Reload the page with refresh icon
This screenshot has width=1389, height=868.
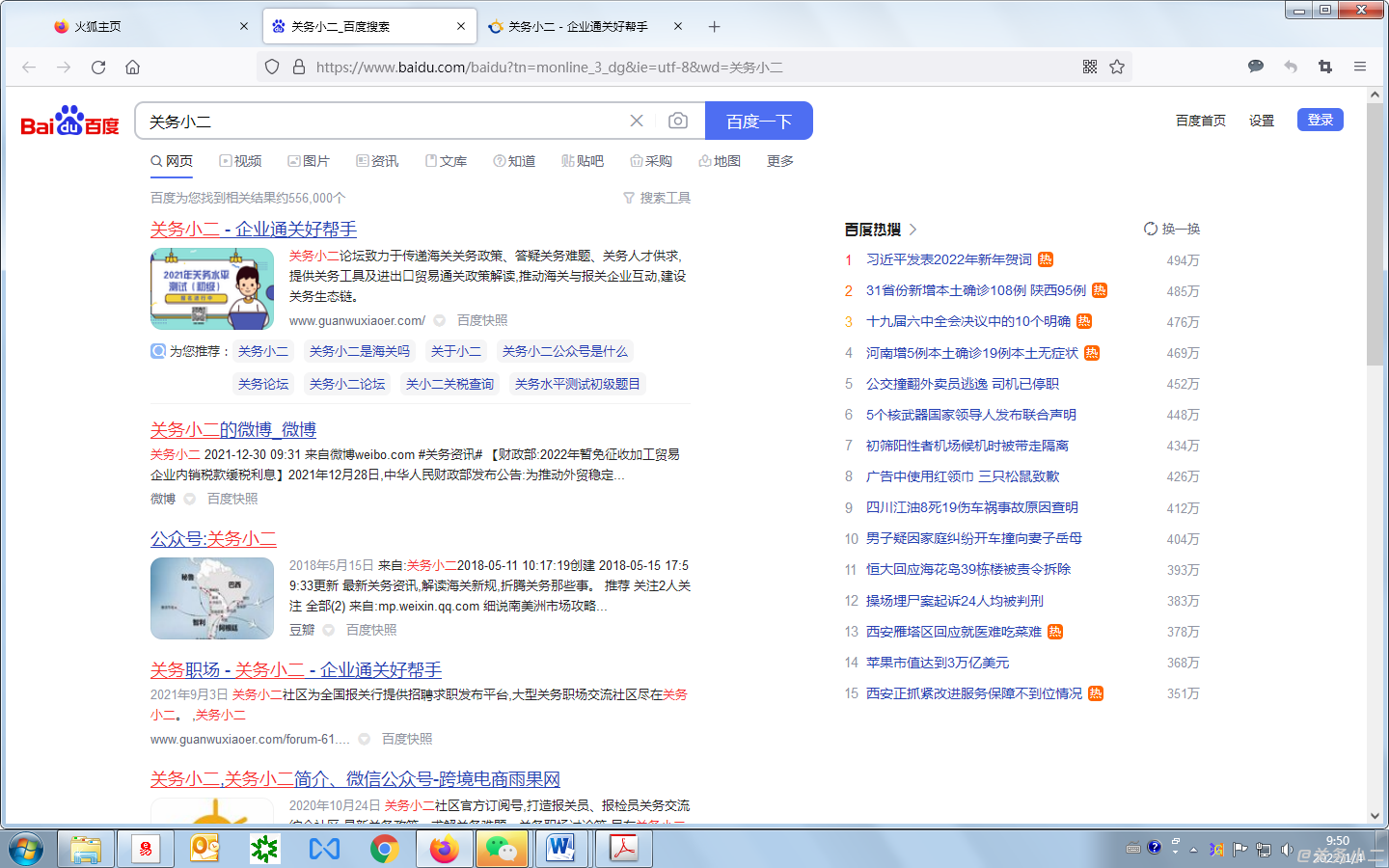tap(98, 67)
